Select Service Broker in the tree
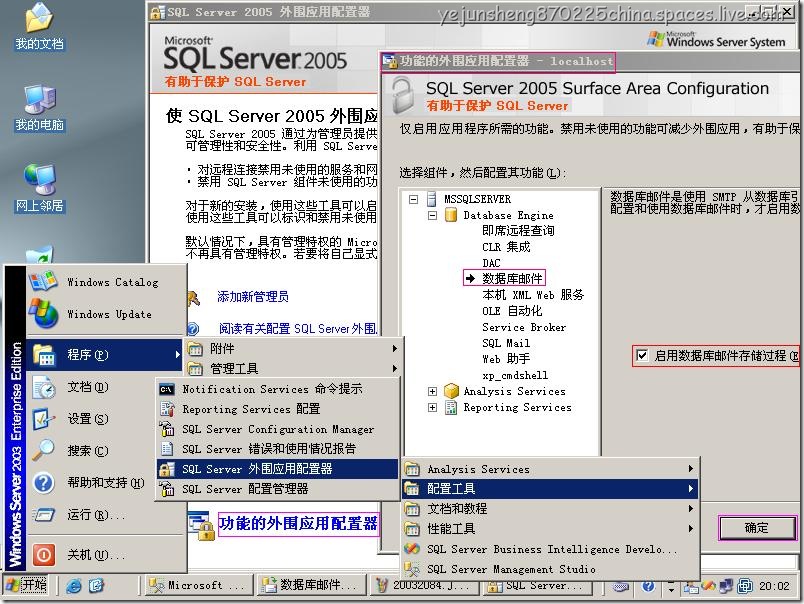Image resolution: width=804 pixels, height=604 pixels. click(x=524, y=327)
